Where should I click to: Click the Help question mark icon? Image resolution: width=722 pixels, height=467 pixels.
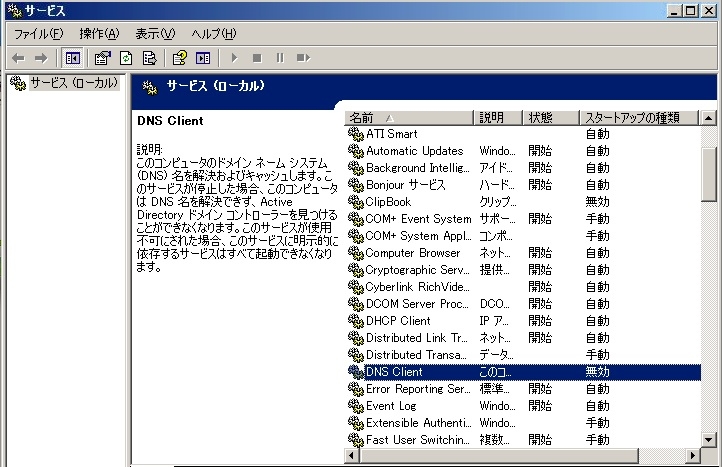point(180,59)
